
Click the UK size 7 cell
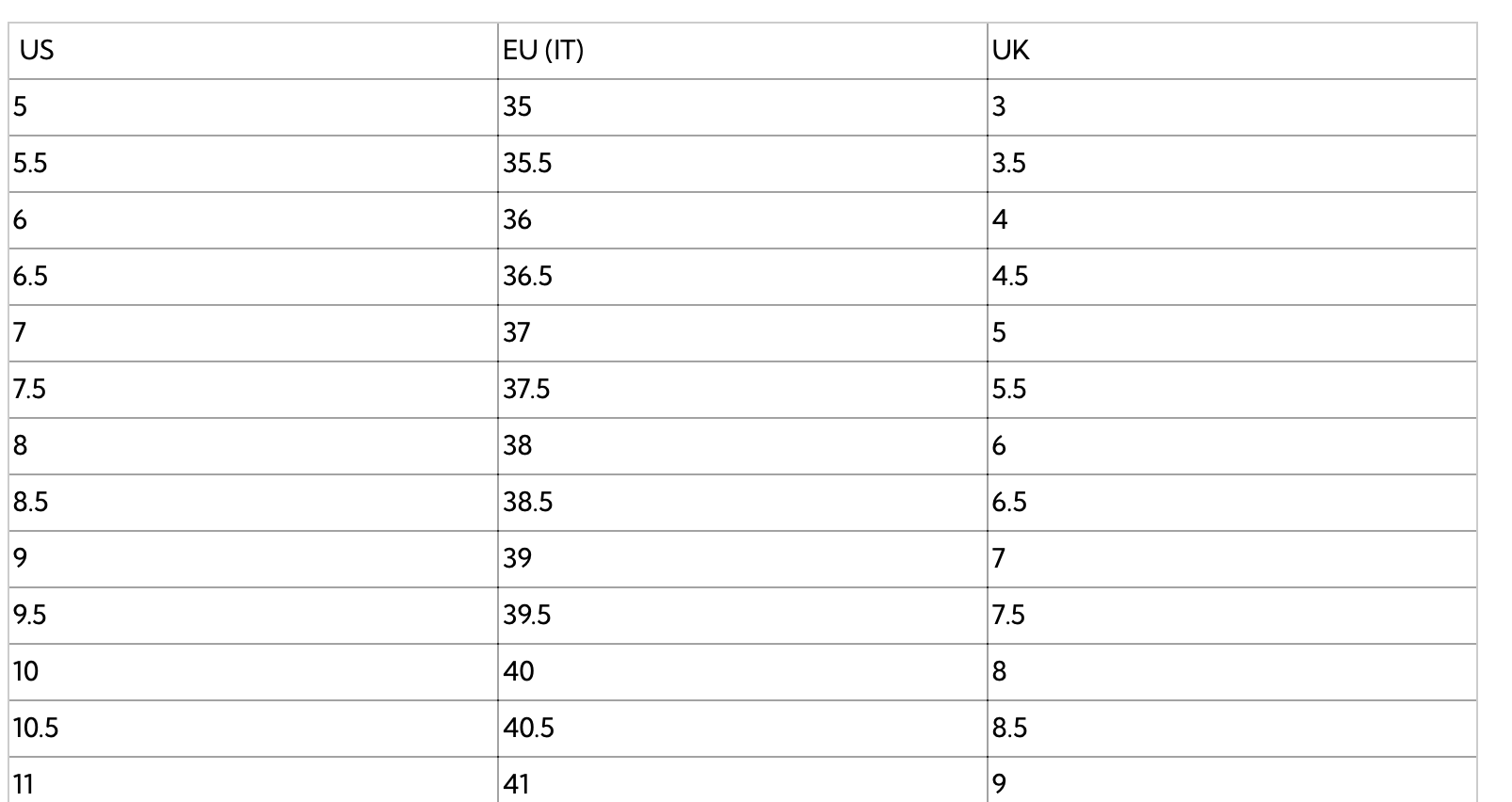(999, 559)
